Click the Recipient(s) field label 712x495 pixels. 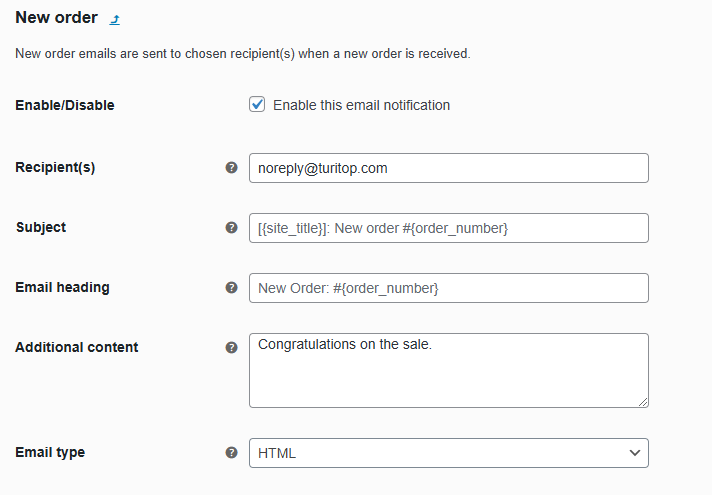click(x=55, y=167)
